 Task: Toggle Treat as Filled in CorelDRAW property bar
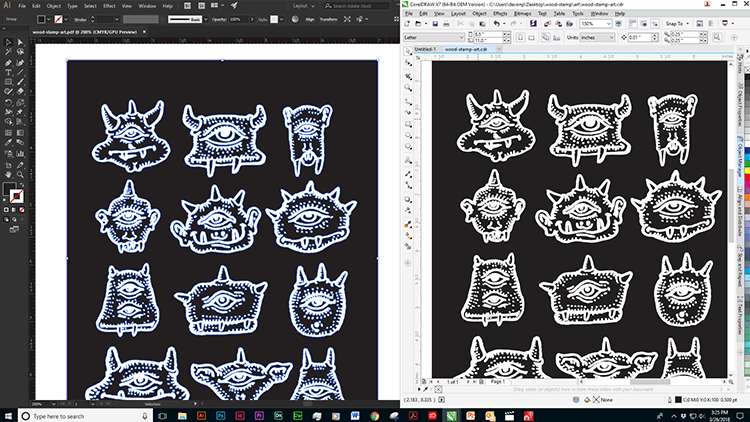(716, 37)
